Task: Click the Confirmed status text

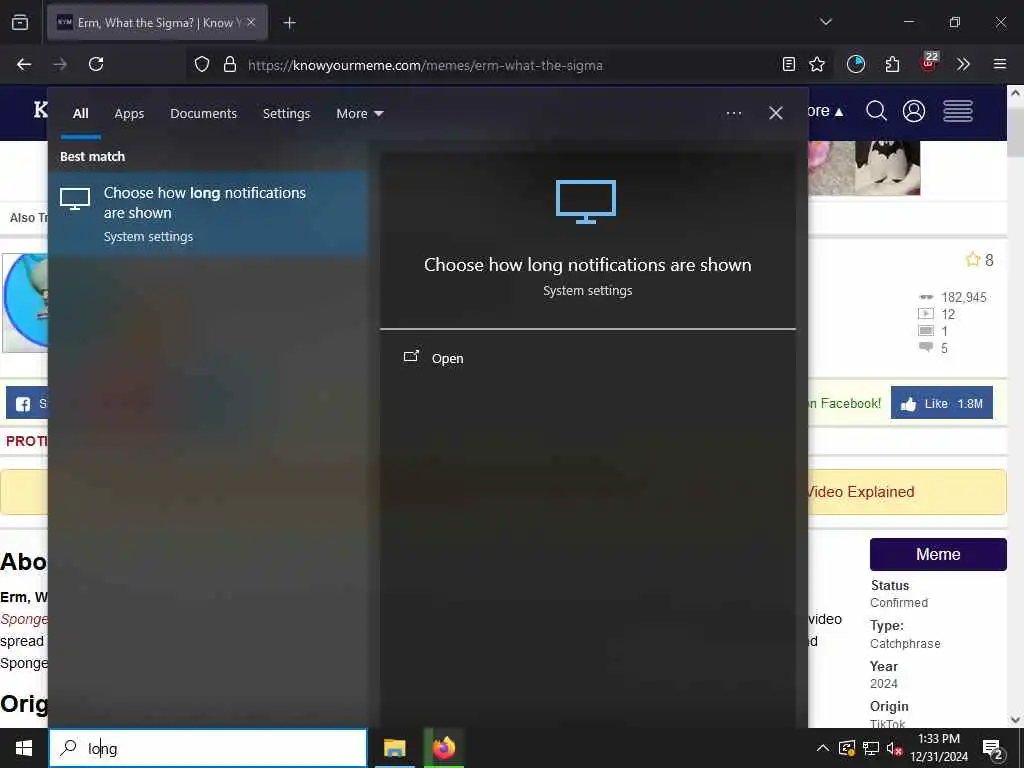Action: (x=899, y=603)
